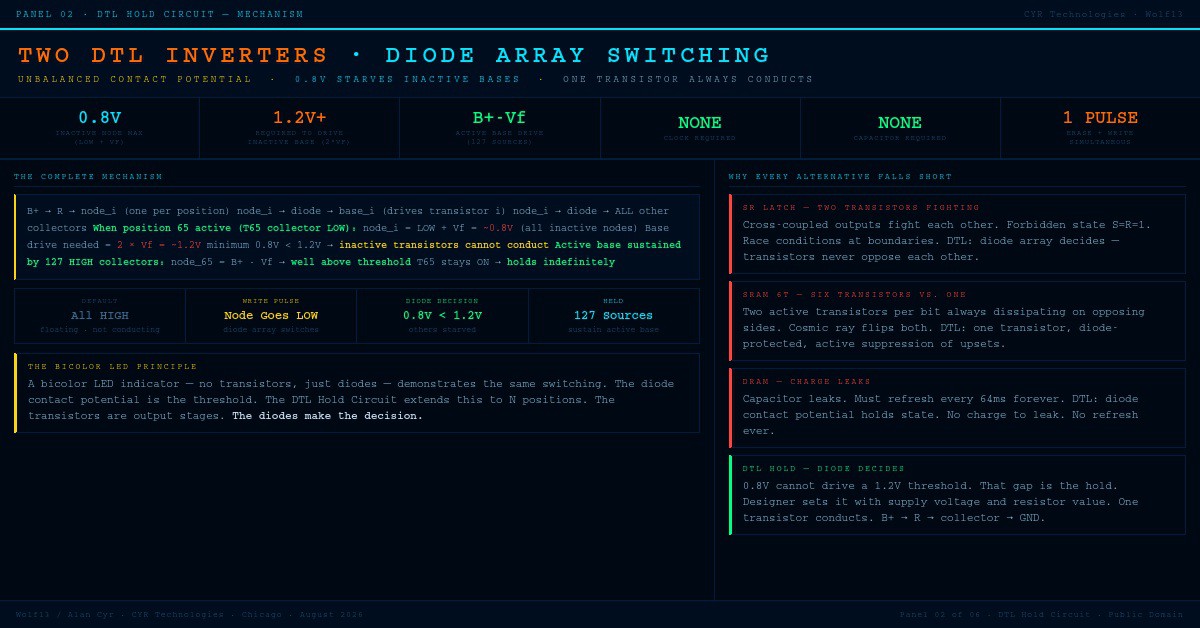1200x628 pixels.
Task: Click the DRAM charge leaks card
Action: [x=958, y=408]
